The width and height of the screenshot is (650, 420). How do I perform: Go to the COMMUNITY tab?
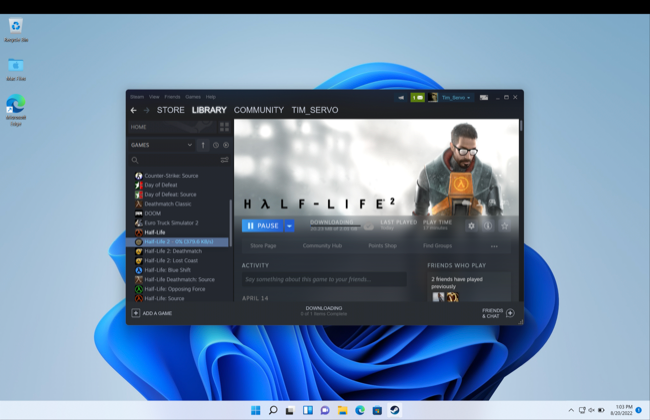(259, 110)
